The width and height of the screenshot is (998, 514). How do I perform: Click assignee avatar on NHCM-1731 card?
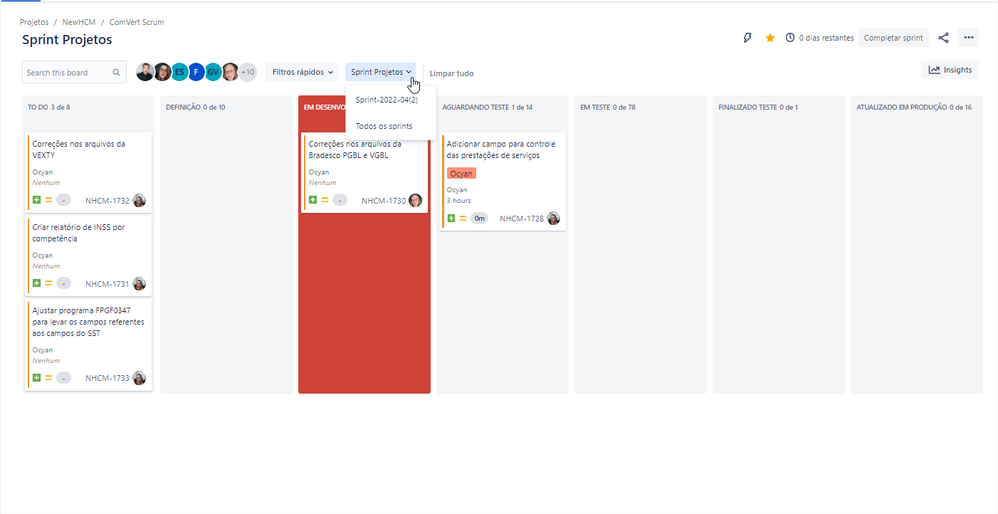click(139, 284)
